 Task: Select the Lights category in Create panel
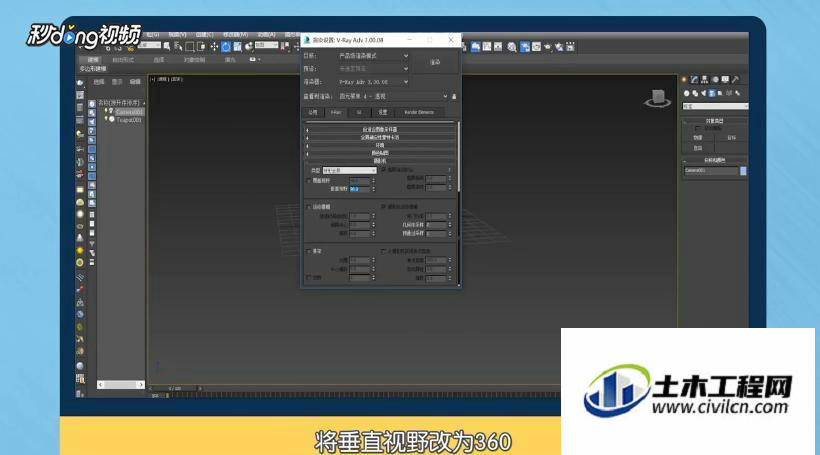tap(703, 93)
